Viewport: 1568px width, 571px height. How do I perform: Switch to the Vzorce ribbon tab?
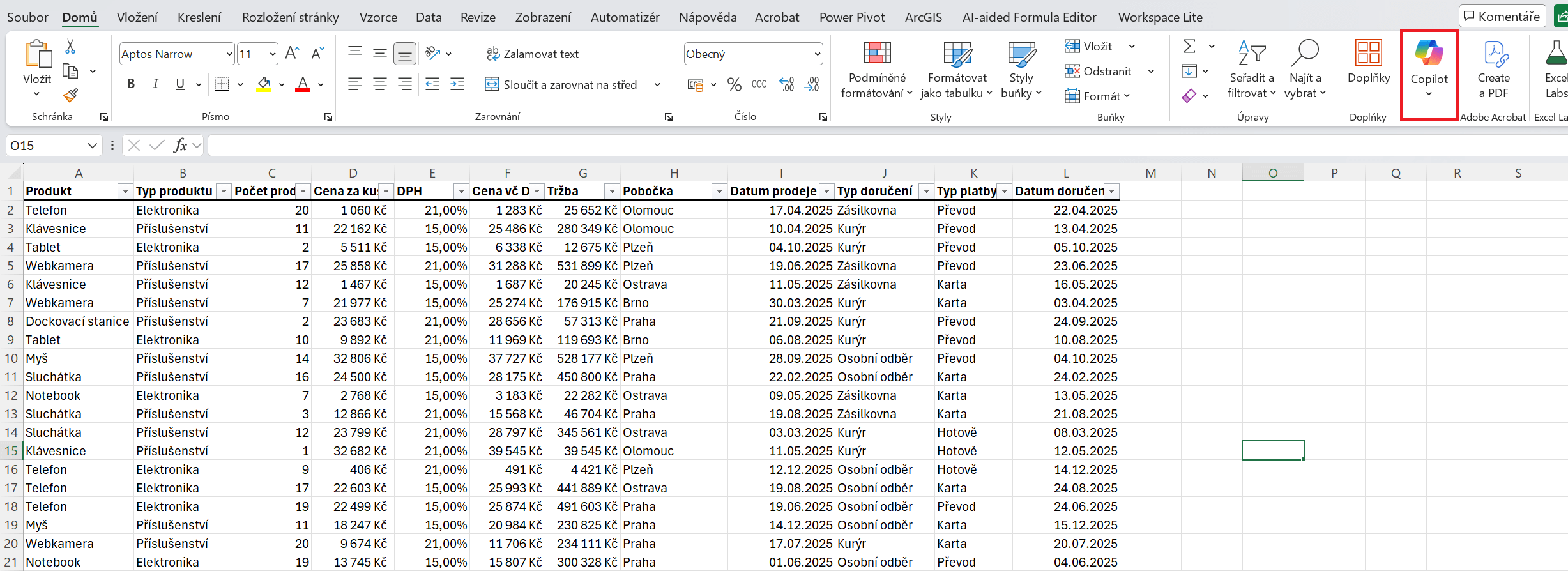coord(378,17)
